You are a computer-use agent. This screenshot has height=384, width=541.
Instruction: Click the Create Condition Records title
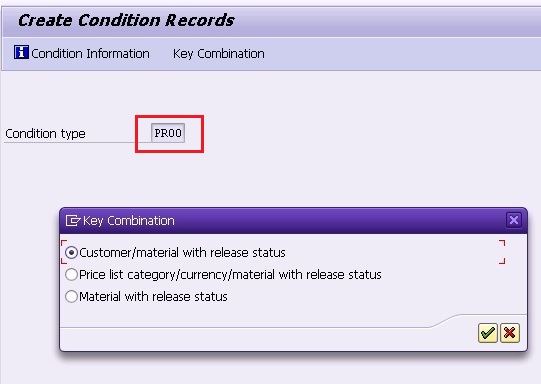[126, 20]
